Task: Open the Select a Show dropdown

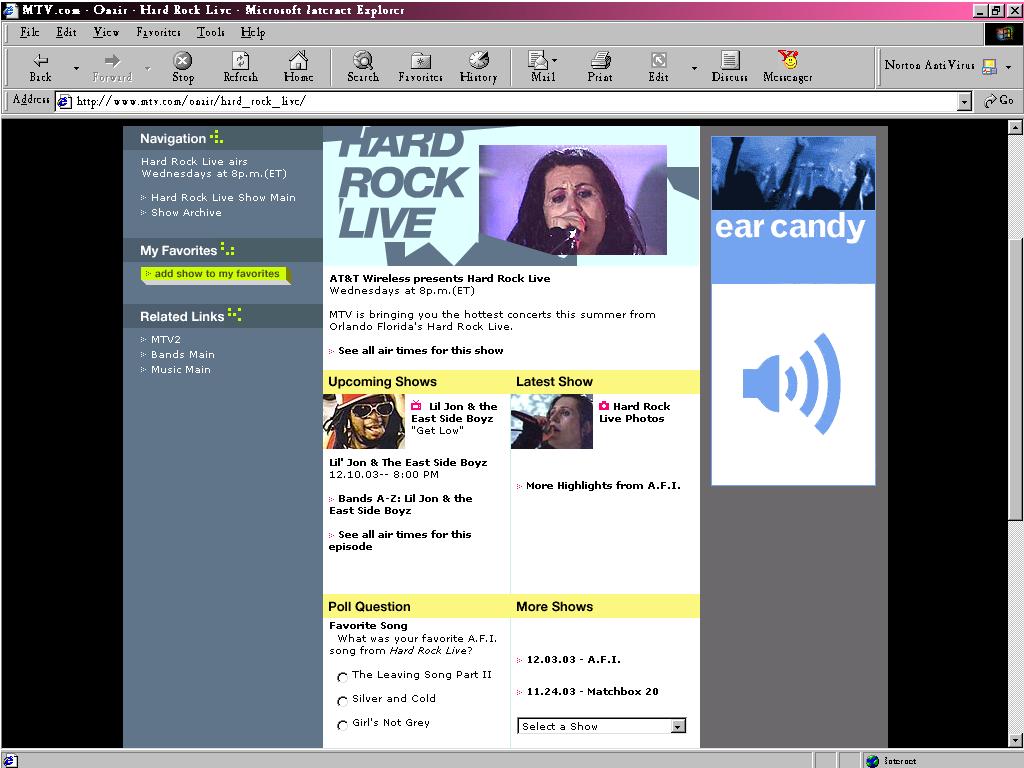Action: 601,726
